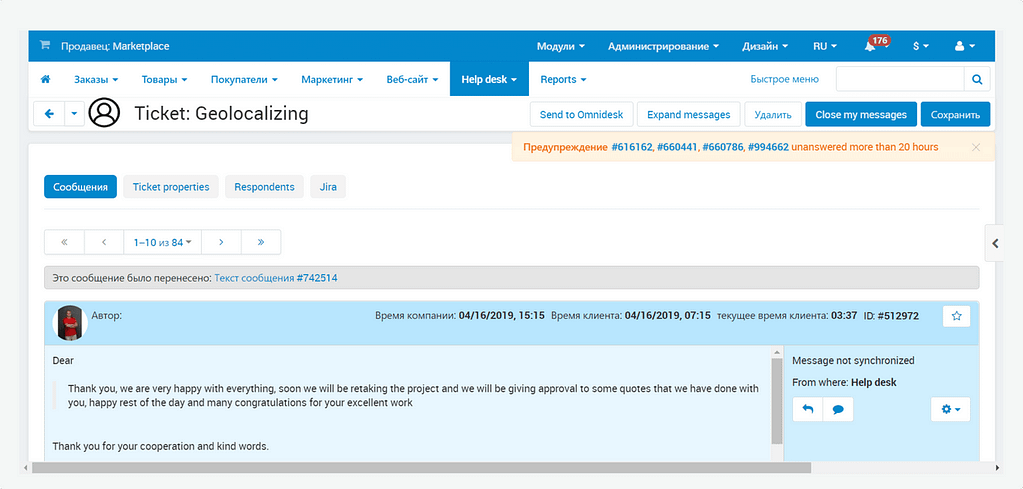Star the message with ID #512972
Viewport: 1023px width, 489px height.
tap(956, 316)
